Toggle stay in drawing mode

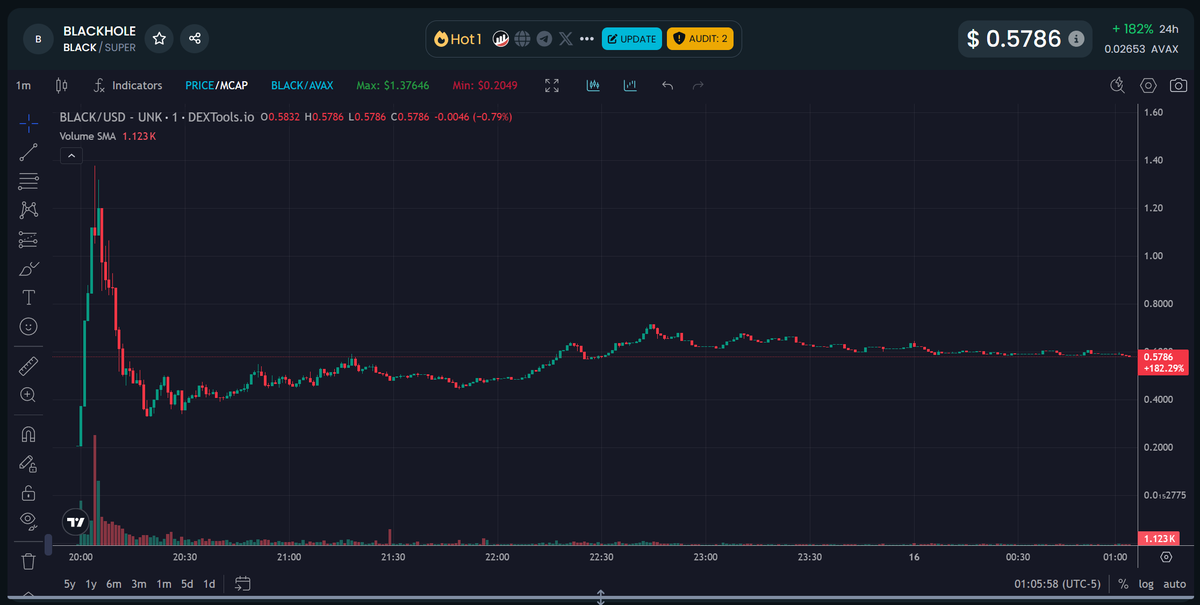coord(29,463)
